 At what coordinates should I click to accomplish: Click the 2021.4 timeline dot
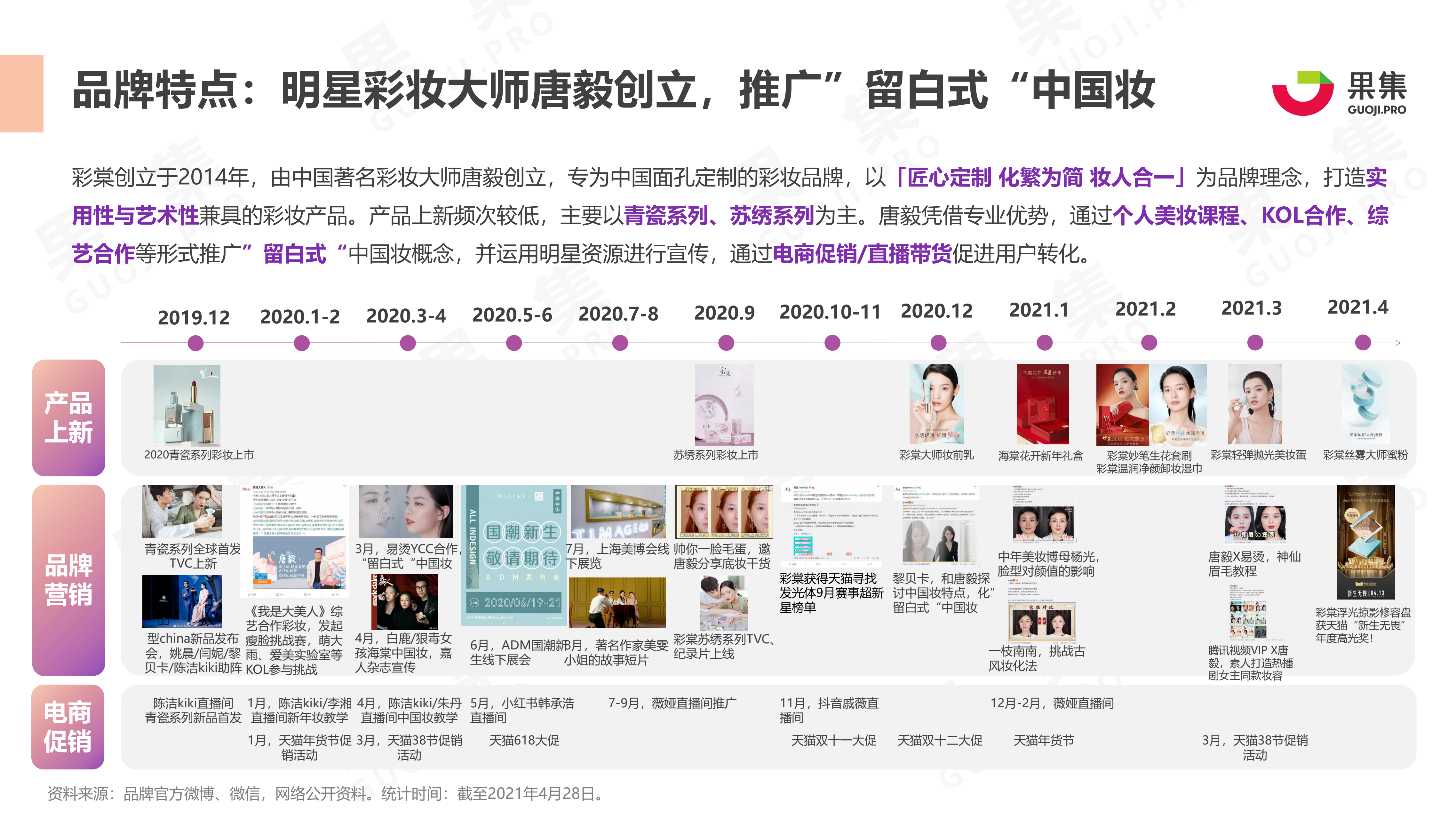[1363, 343]
